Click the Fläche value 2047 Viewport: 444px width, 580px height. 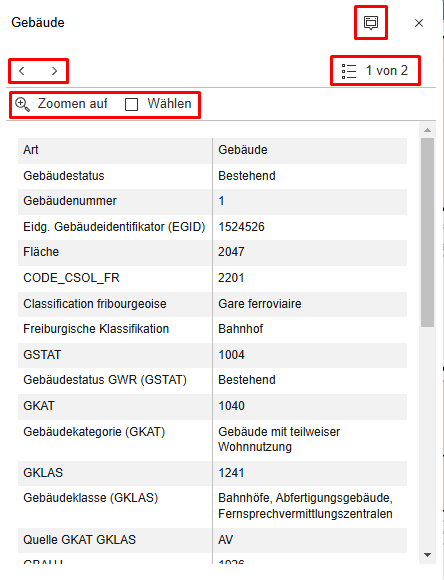(x=231, y=252)
